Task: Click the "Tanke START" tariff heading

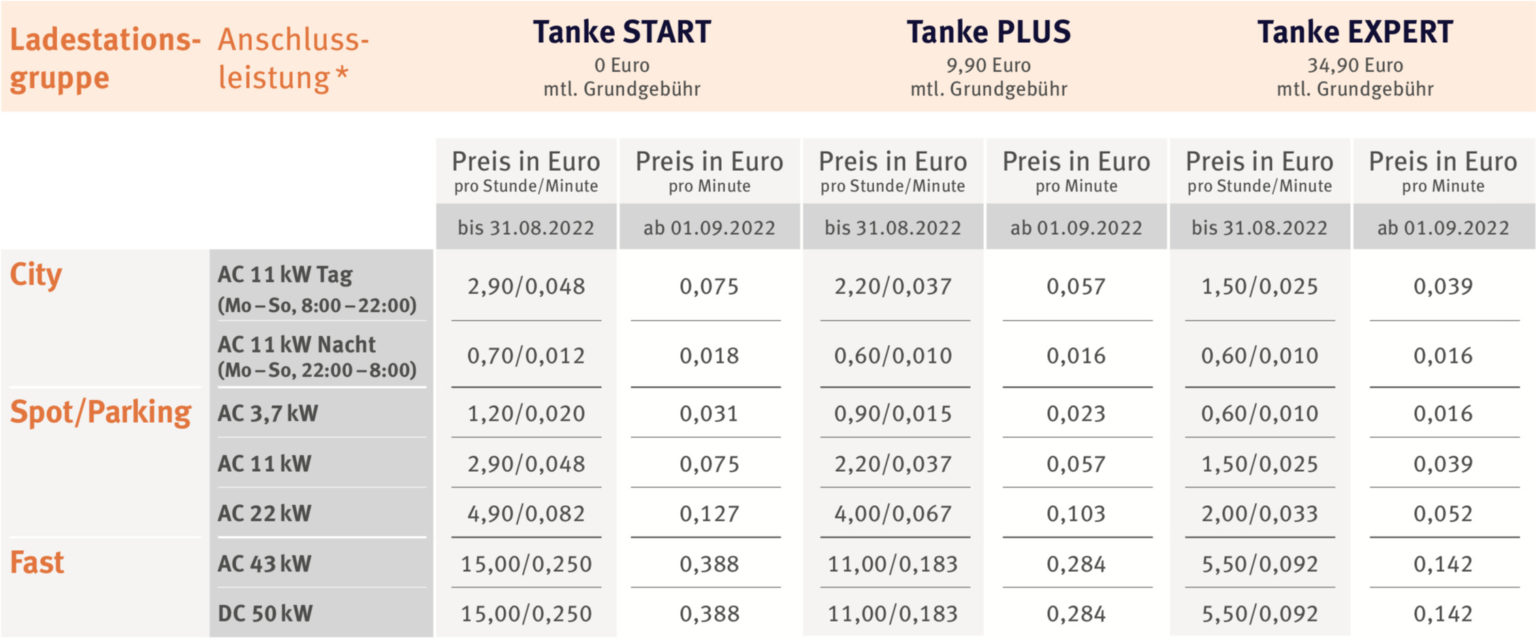Action: pos(621,32)
